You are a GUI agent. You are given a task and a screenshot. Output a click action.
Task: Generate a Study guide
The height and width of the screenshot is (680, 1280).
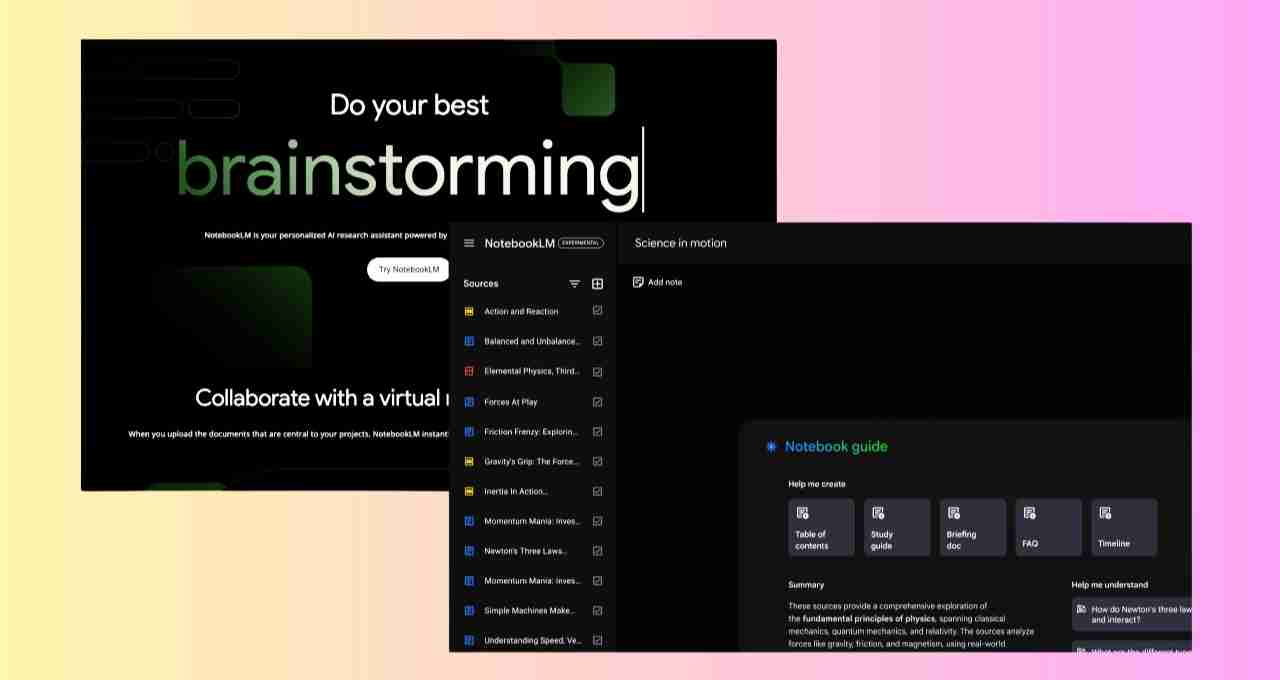coord(897,527)
